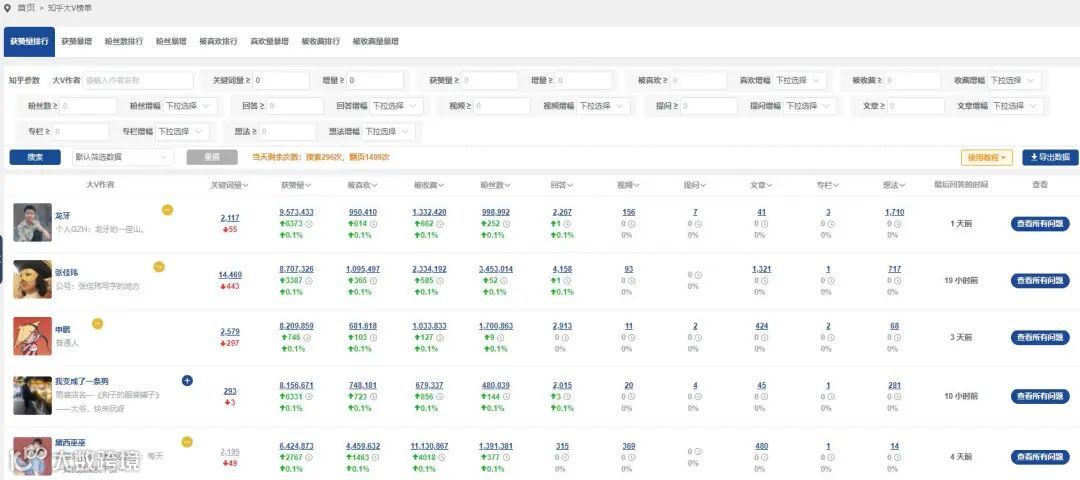The image size is (1080, 480).
Task: Click the 首页 breadcrumb link
Action: [x=26, y=8]
